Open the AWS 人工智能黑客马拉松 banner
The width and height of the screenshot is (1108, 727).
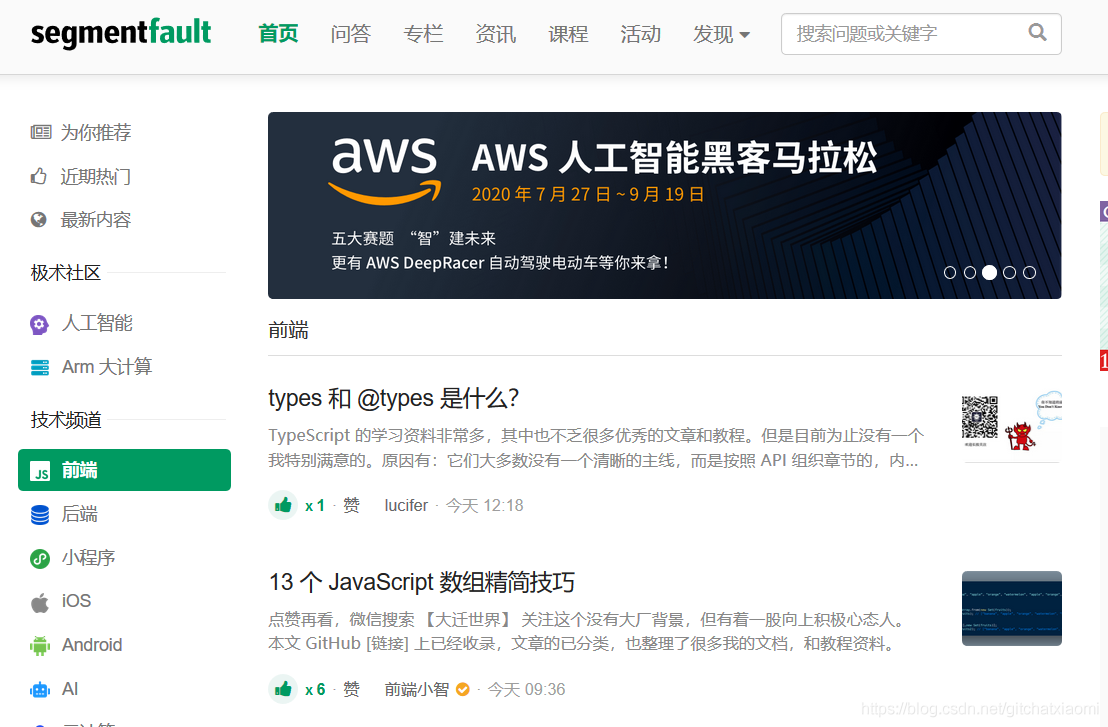tap(664, 205)
